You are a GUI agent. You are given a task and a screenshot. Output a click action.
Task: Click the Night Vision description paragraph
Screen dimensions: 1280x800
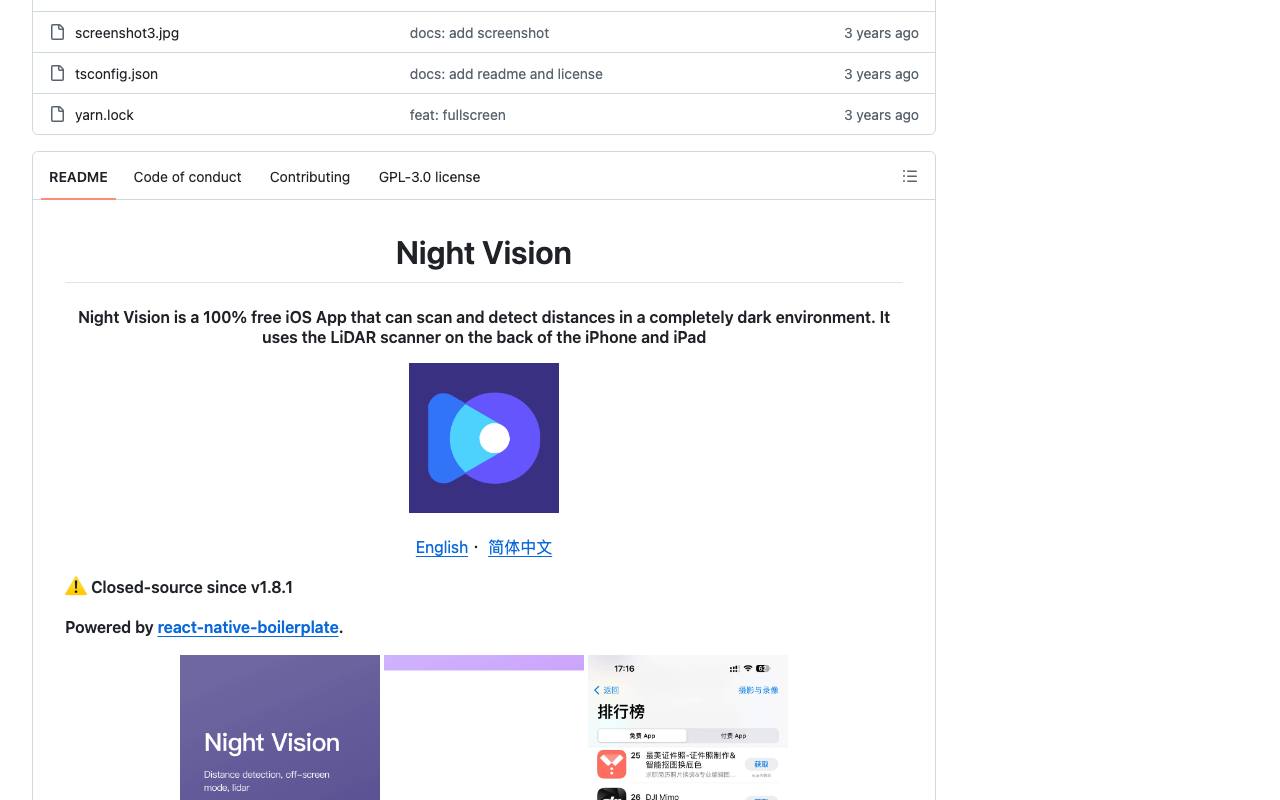coord(484,327)
